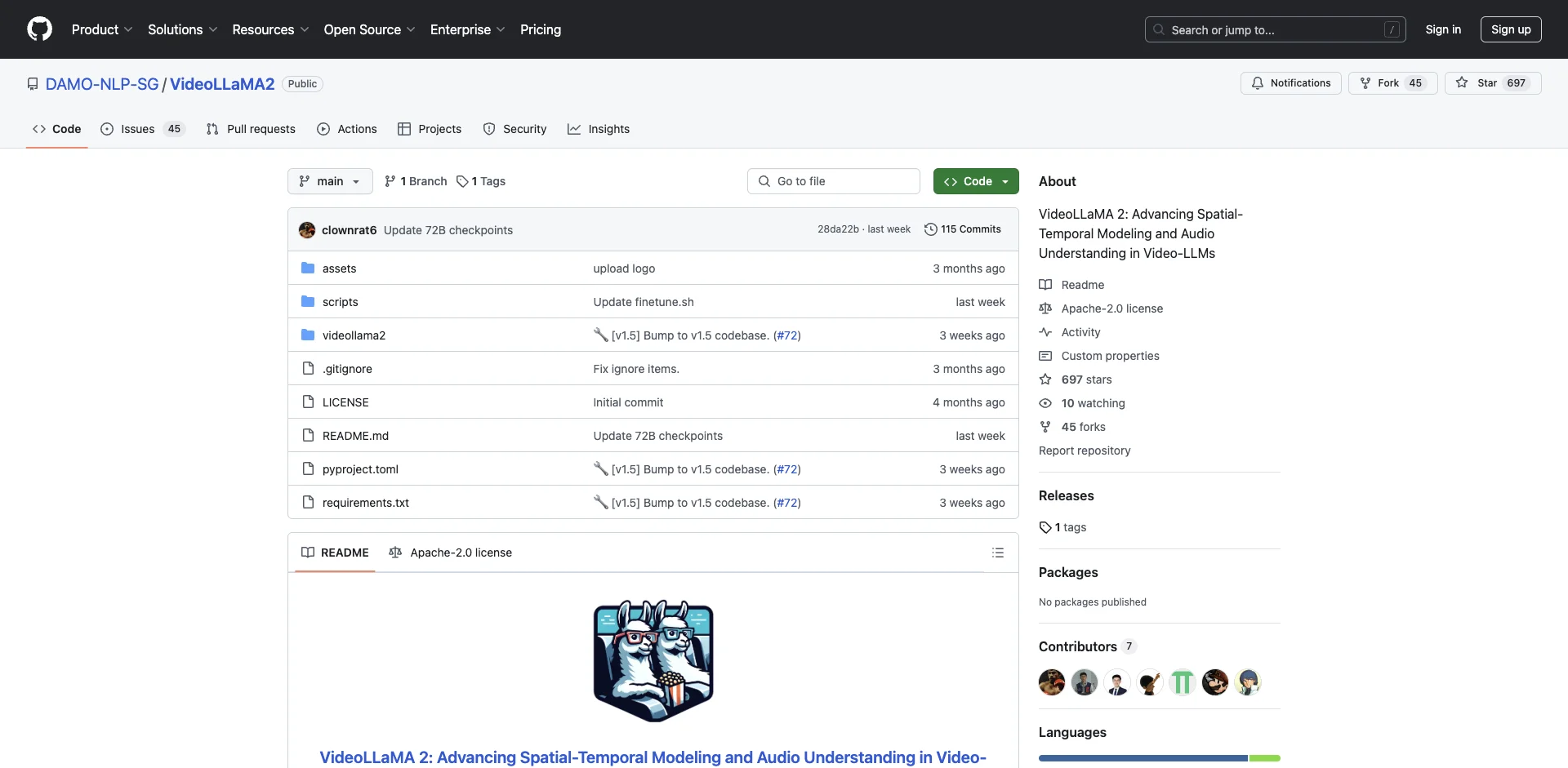Click the blue Python language bar segment
1568x768 pixels.
point(1143,758)
